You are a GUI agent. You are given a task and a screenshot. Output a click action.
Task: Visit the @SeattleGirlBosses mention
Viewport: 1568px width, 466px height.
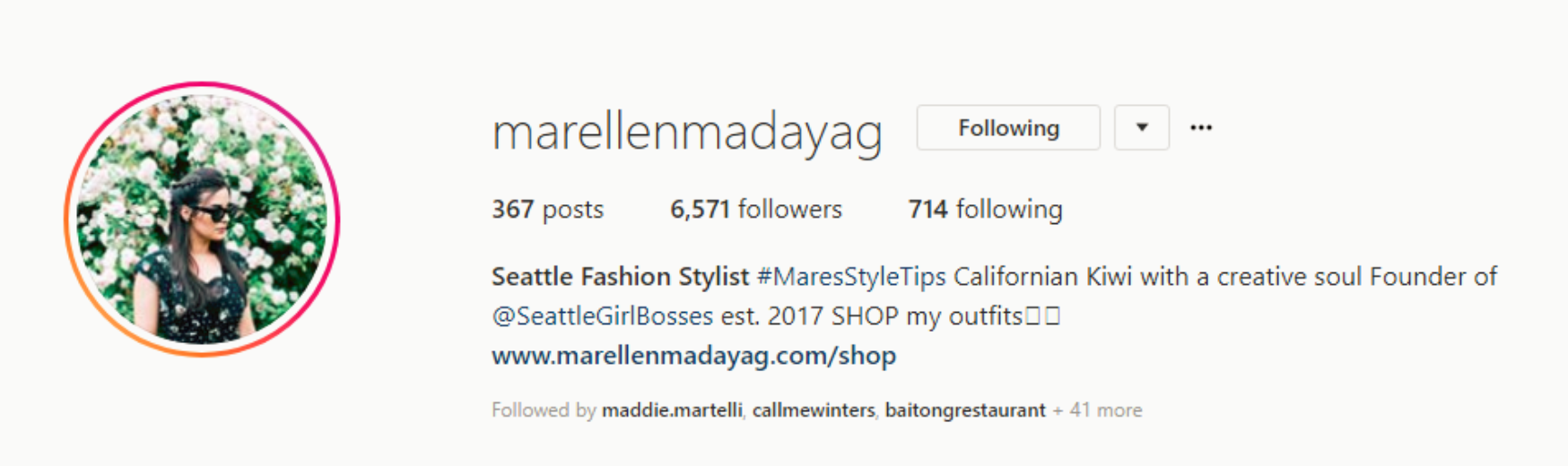click(602, 316)
